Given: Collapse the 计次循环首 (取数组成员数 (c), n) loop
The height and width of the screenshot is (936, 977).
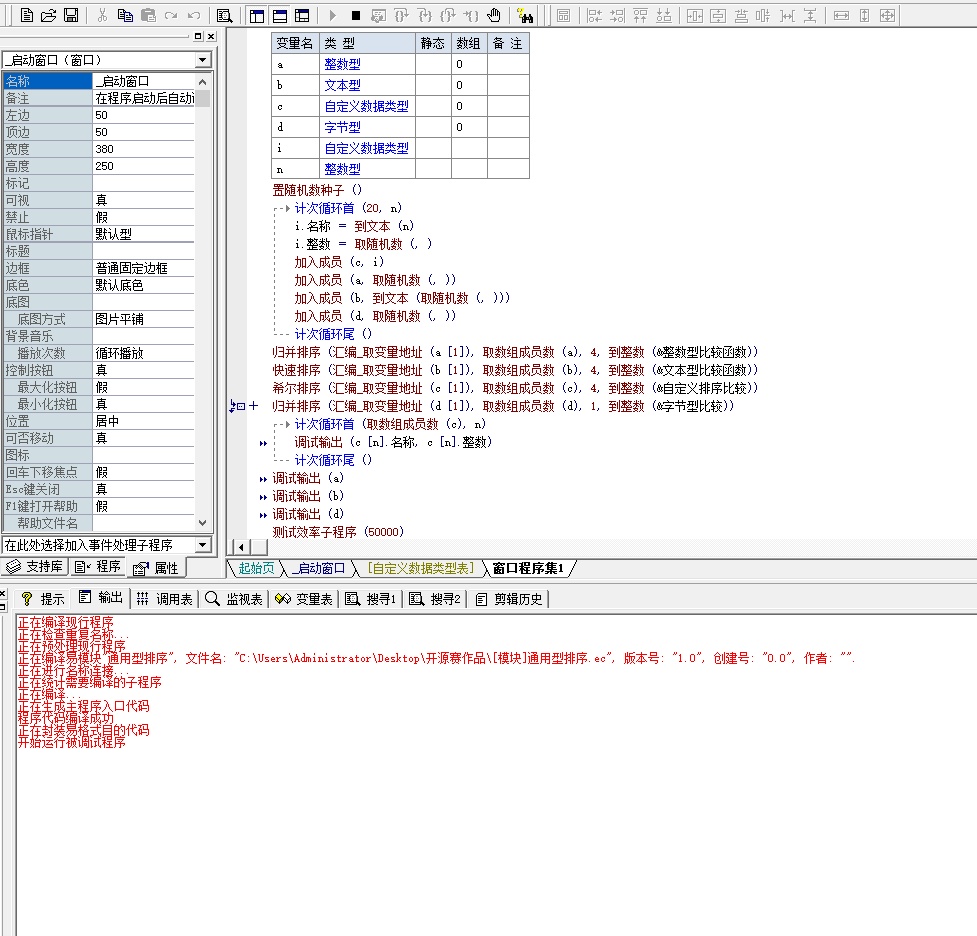Looking at the screenshot, I should point(287,424).
